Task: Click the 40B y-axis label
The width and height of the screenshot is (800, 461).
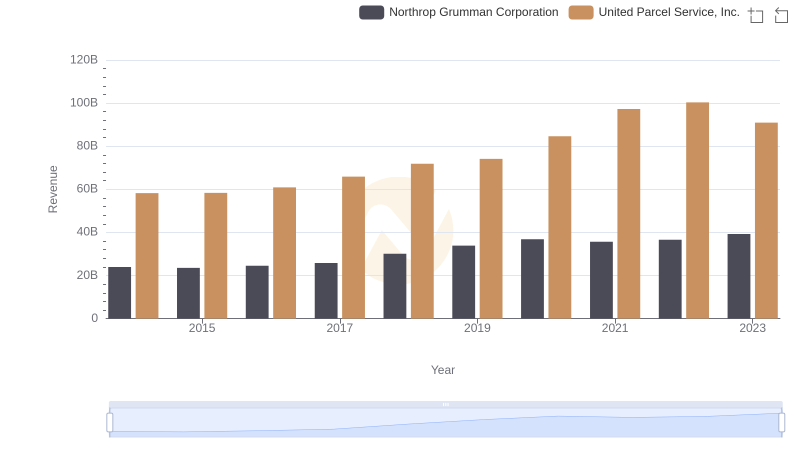Action: tap(87, 232)
